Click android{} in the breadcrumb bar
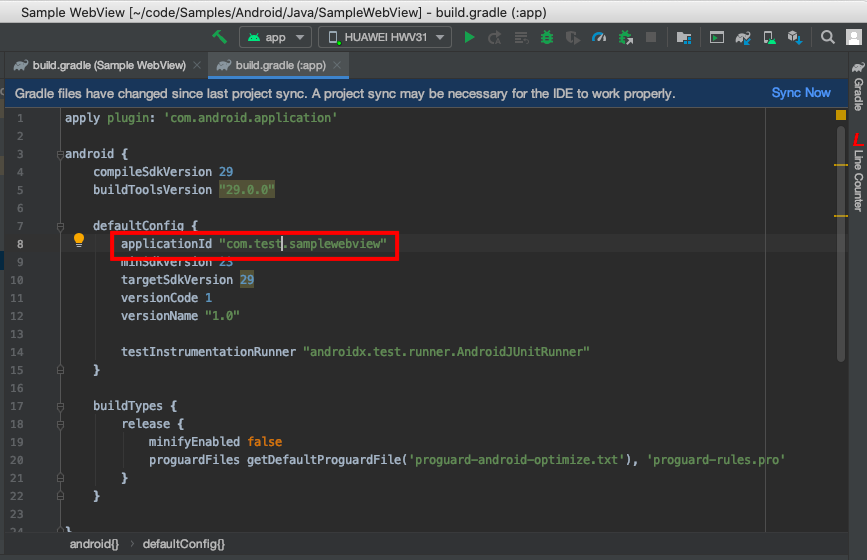This screenshot has width=867, height=560. pyautogui.click(x=94, y=544)
